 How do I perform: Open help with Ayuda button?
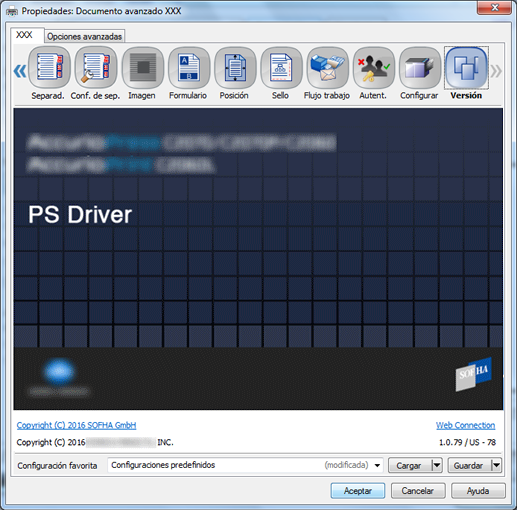tap(478, 491)
